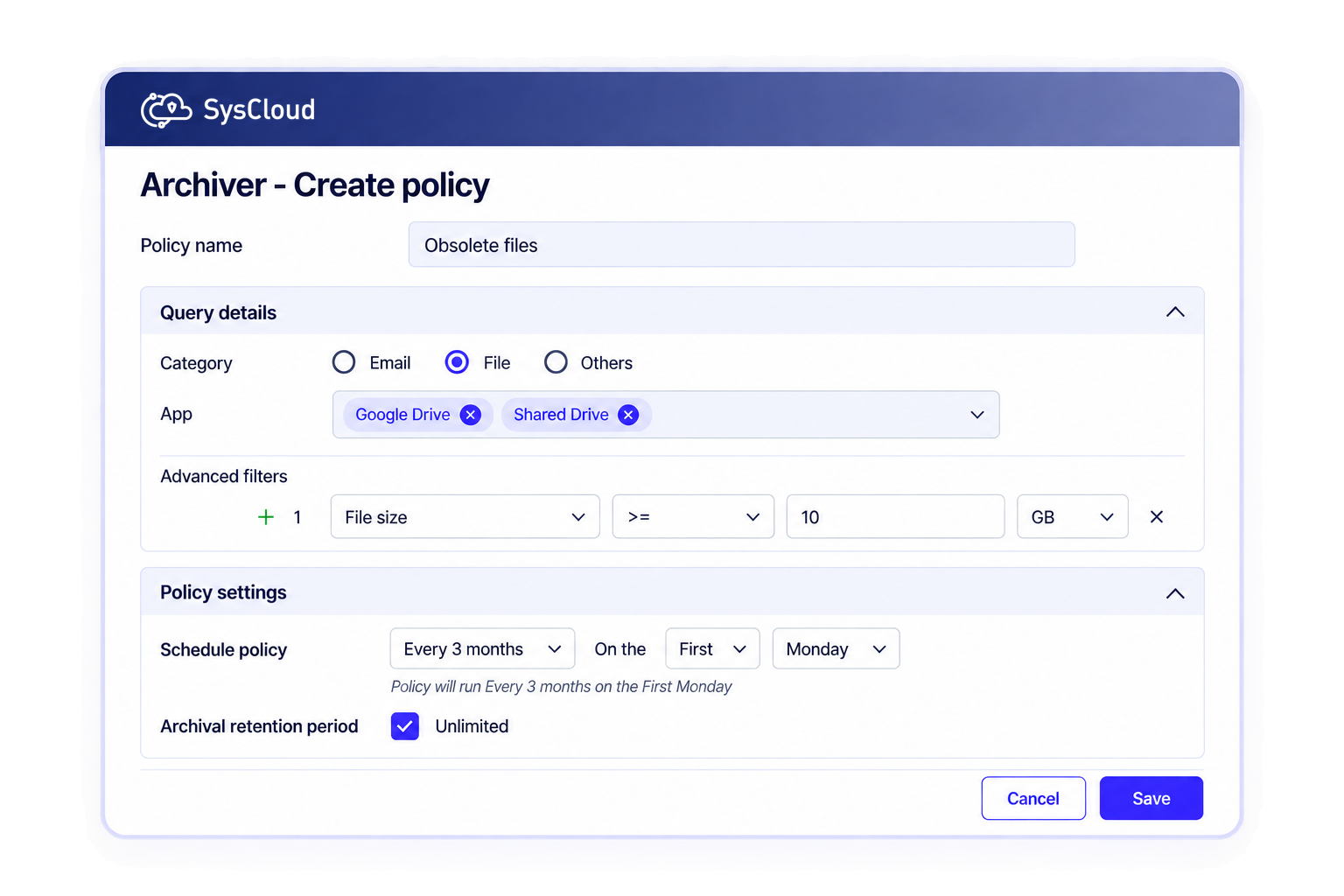1344x896 pixels.
Task: Remove the Google Drive app chip
Action: pyautogui.click(x=471, y=415)
